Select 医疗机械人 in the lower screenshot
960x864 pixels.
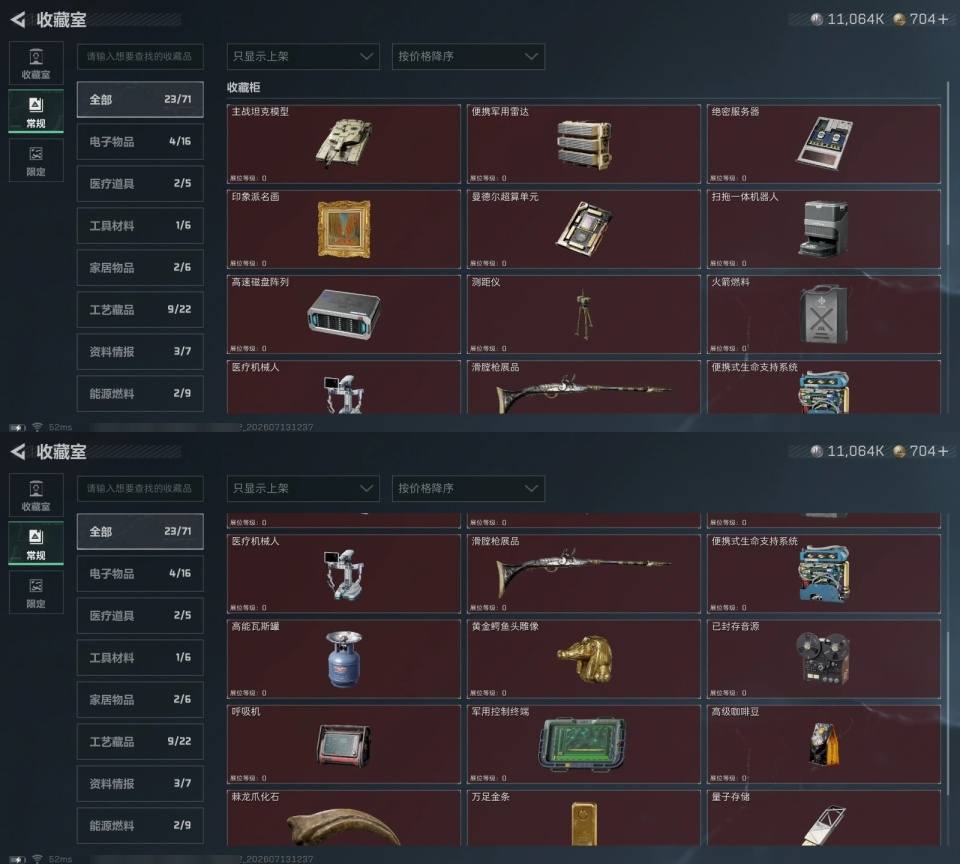[x=343, y=574]
